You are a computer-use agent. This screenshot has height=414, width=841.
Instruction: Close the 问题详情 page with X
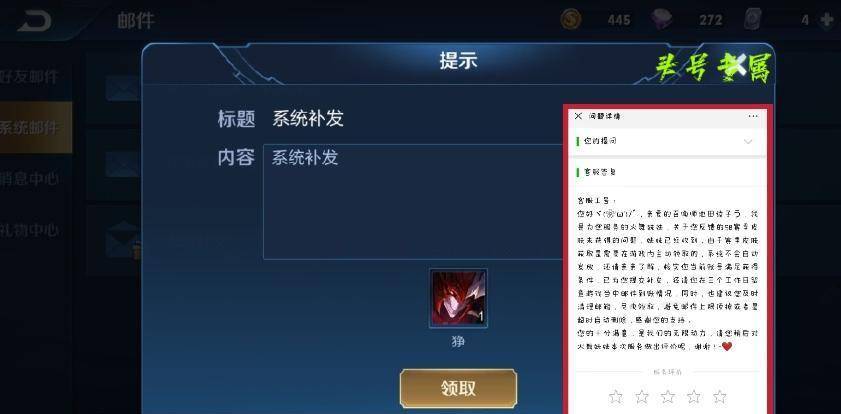[578, 116]
